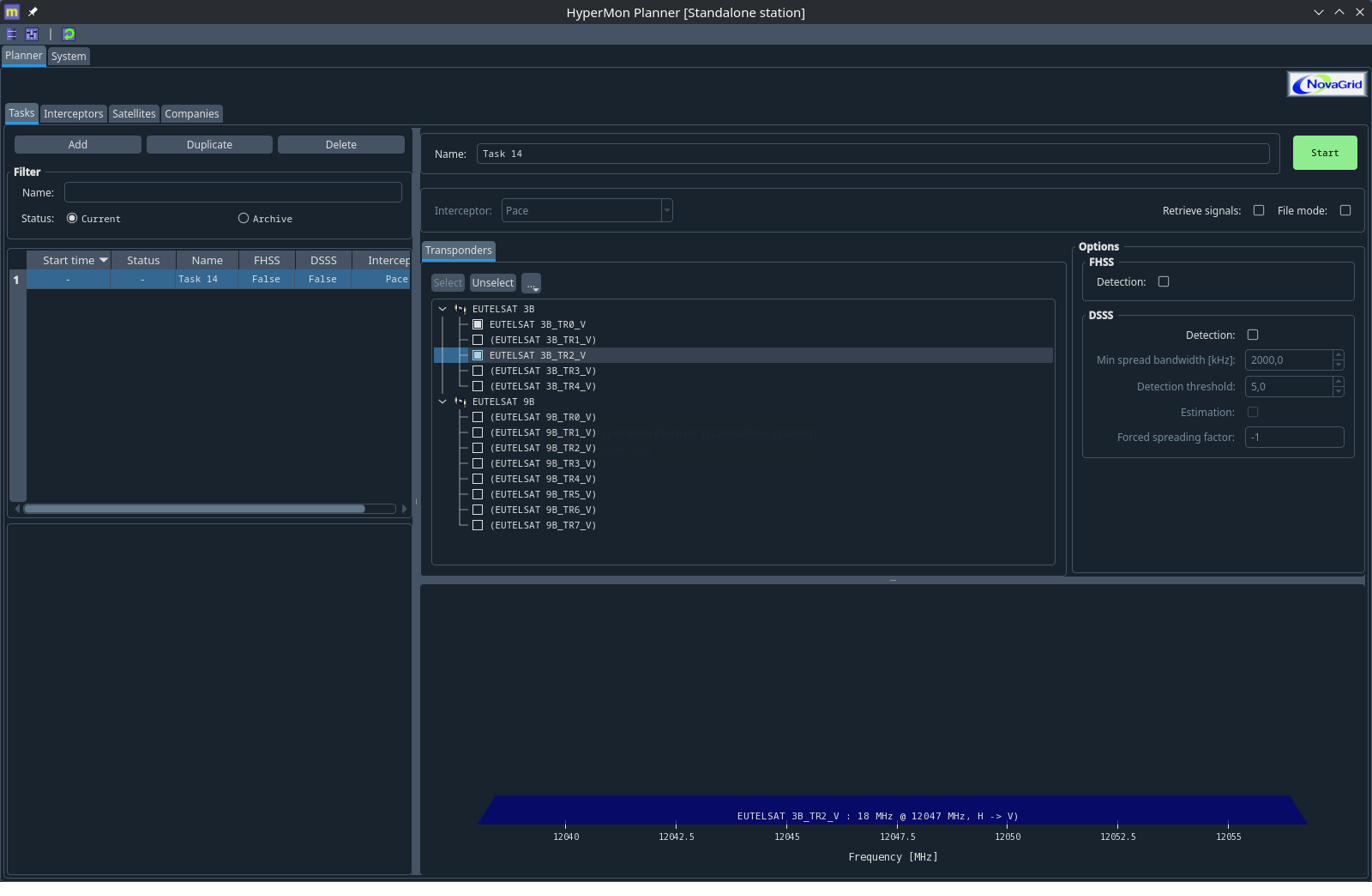Image resolution: width=1372 pixels, height=896 pixels.
Task: Open the '...' more options dropdown button
Action: [x=531, y=283]
